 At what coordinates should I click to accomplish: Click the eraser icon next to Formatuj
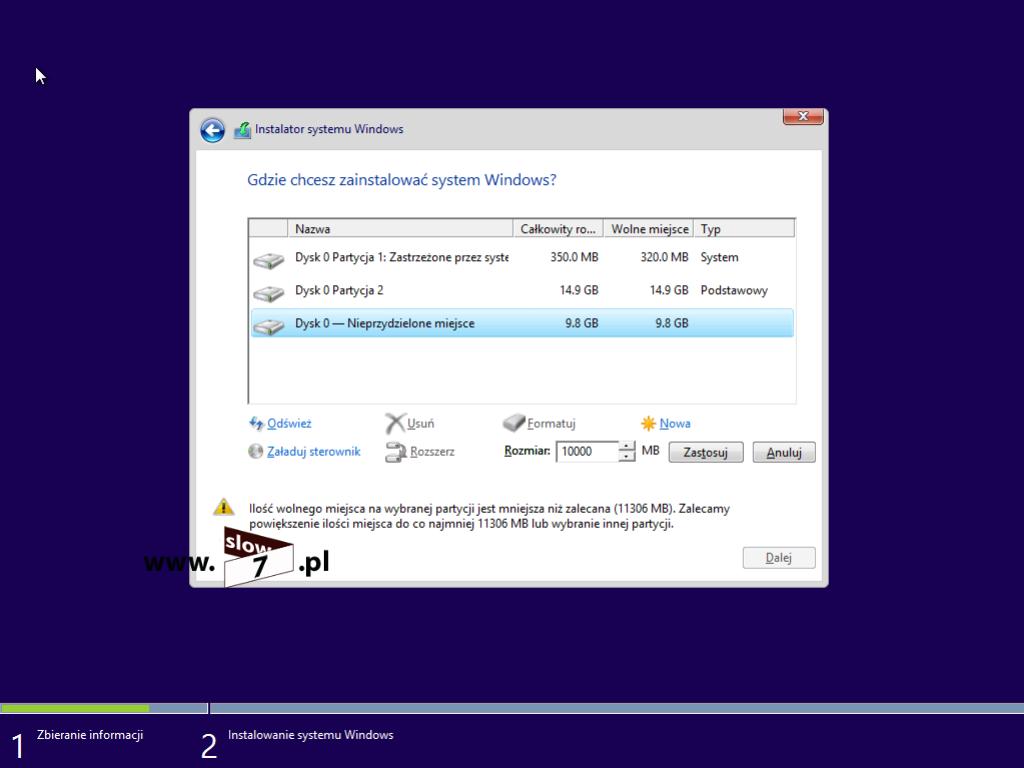tap(514, 423)
